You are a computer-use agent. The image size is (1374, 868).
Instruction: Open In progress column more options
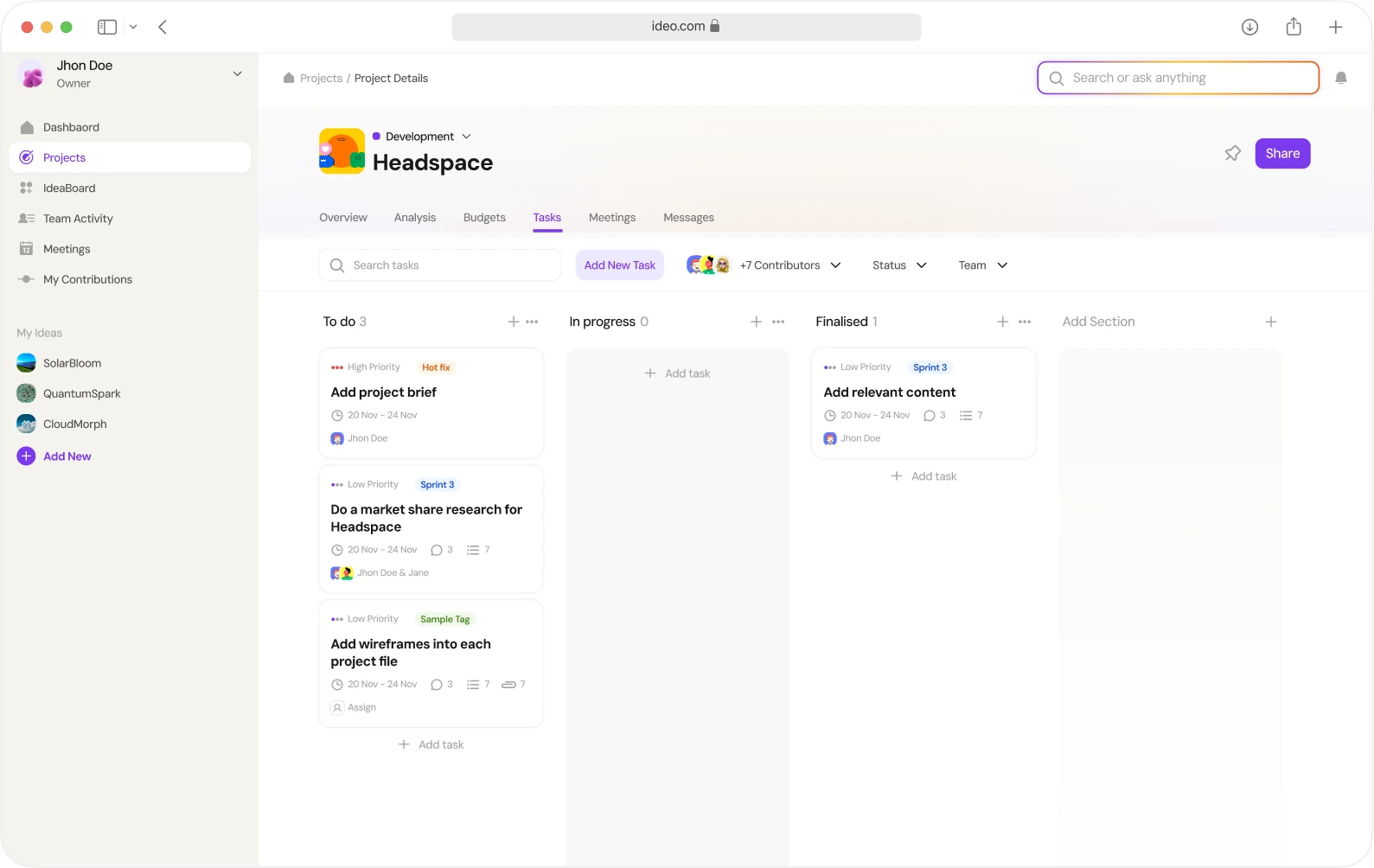(x=778, y=322)
